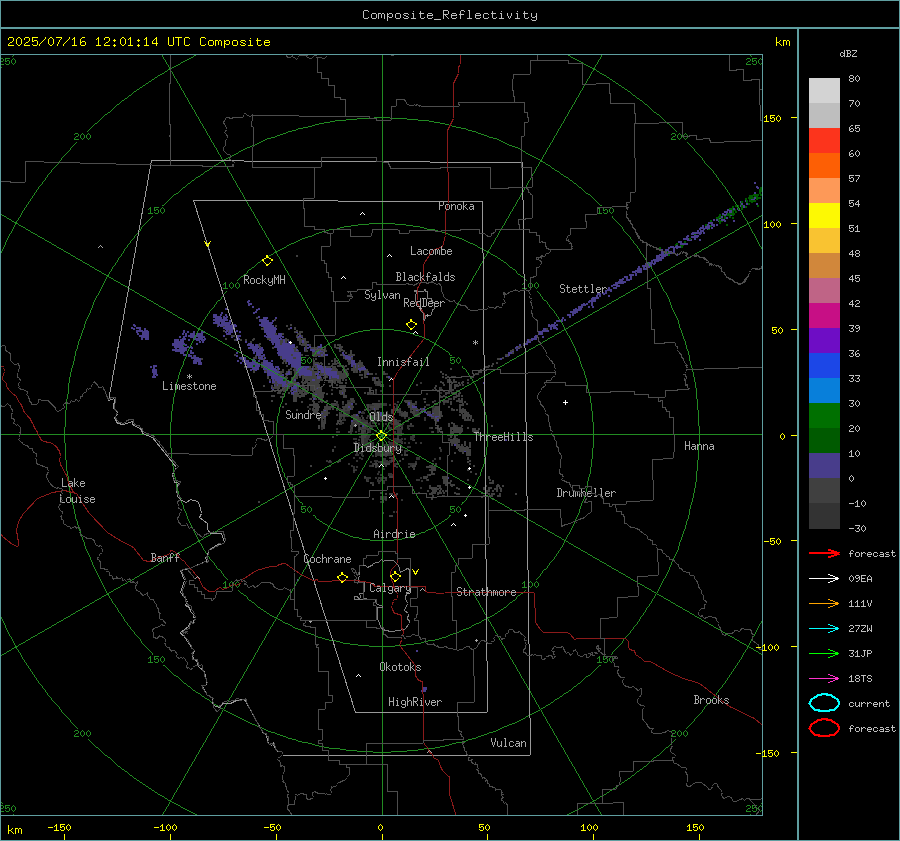
Task: Click the Airdrie city label
Action: point(394,534)
